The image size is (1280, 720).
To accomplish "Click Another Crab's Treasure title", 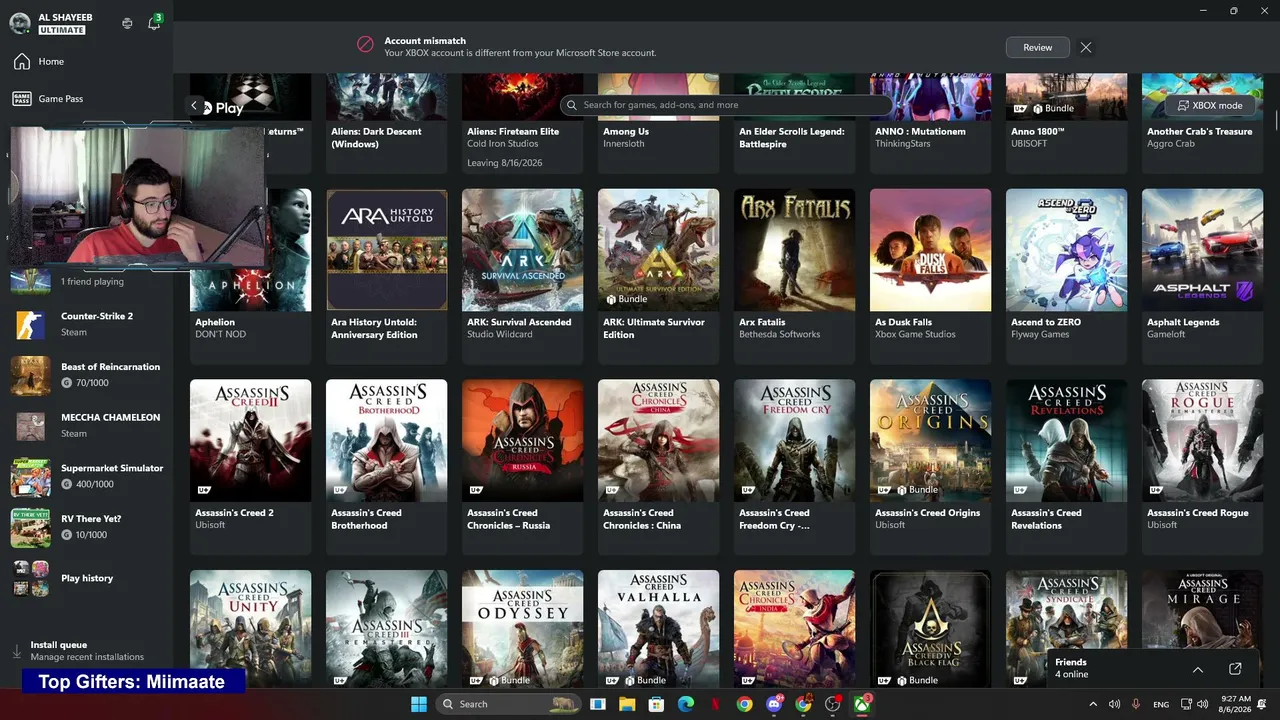I will pos(1199,131).
